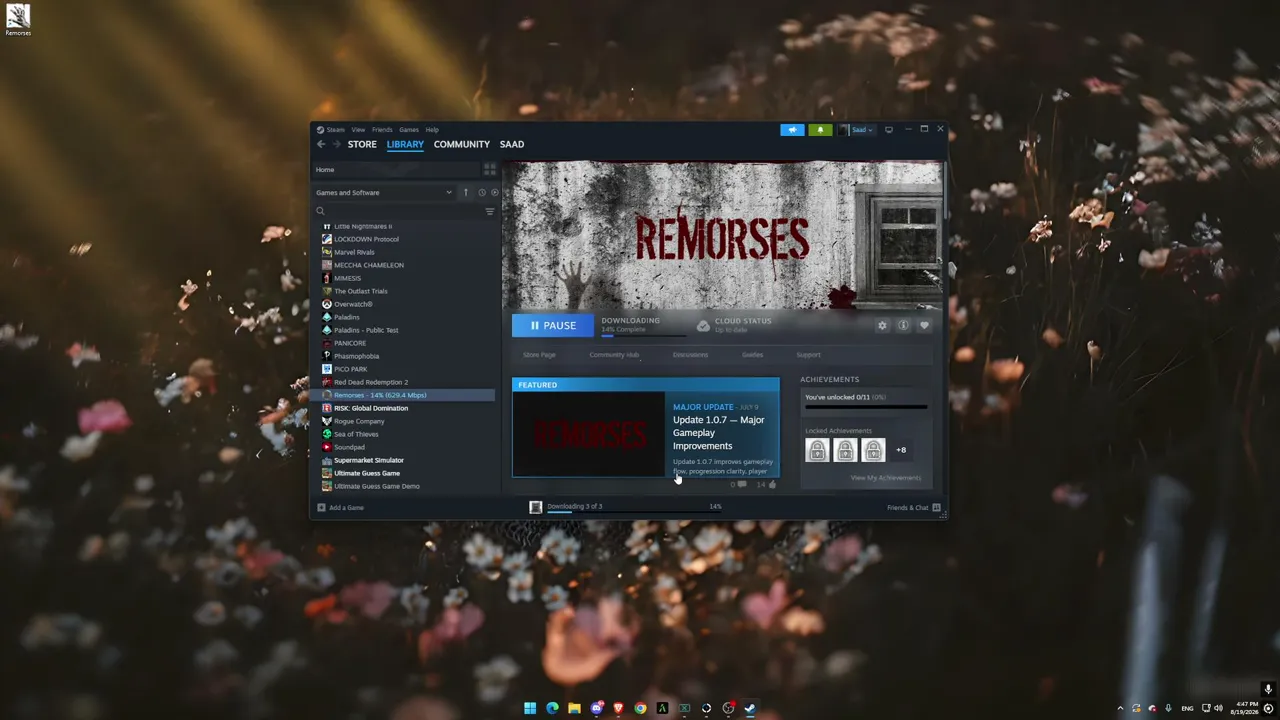Viewport: 1280px width, 720px height.
Task: Open the Friends menu
Action: [382, 130]
